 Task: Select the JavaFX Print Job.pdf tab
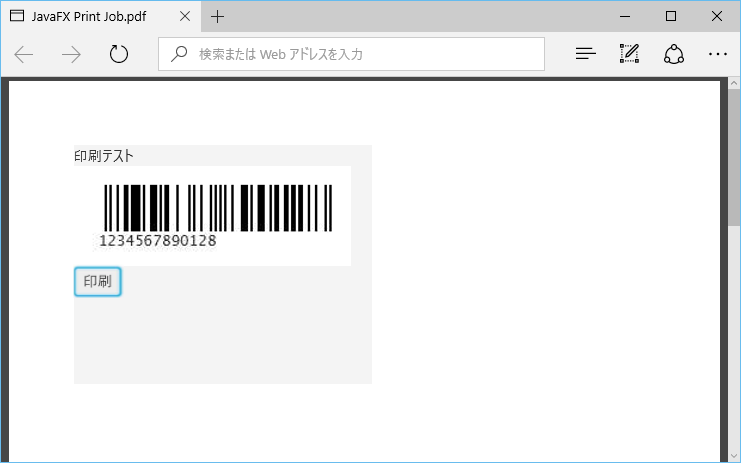click(x=101, y=17)
